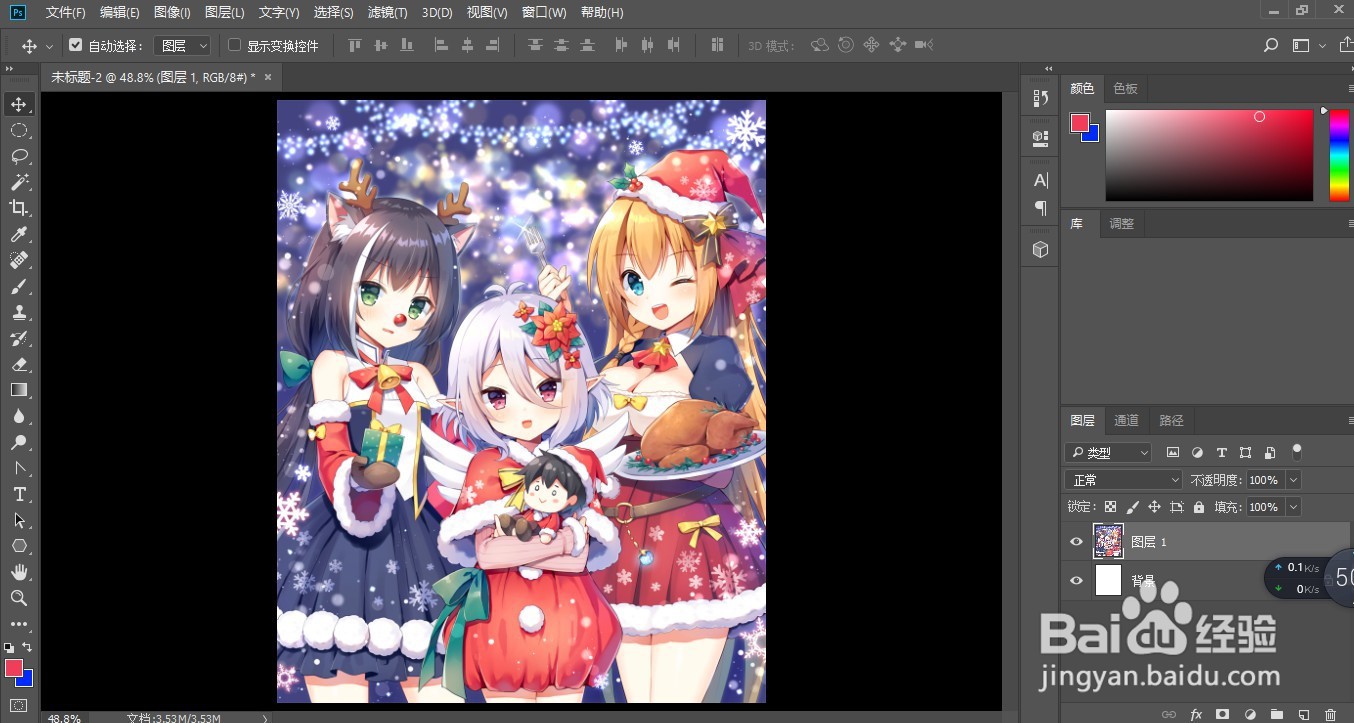Select the Pen tool
The image size is (1354, 723).
pos(19,468)
